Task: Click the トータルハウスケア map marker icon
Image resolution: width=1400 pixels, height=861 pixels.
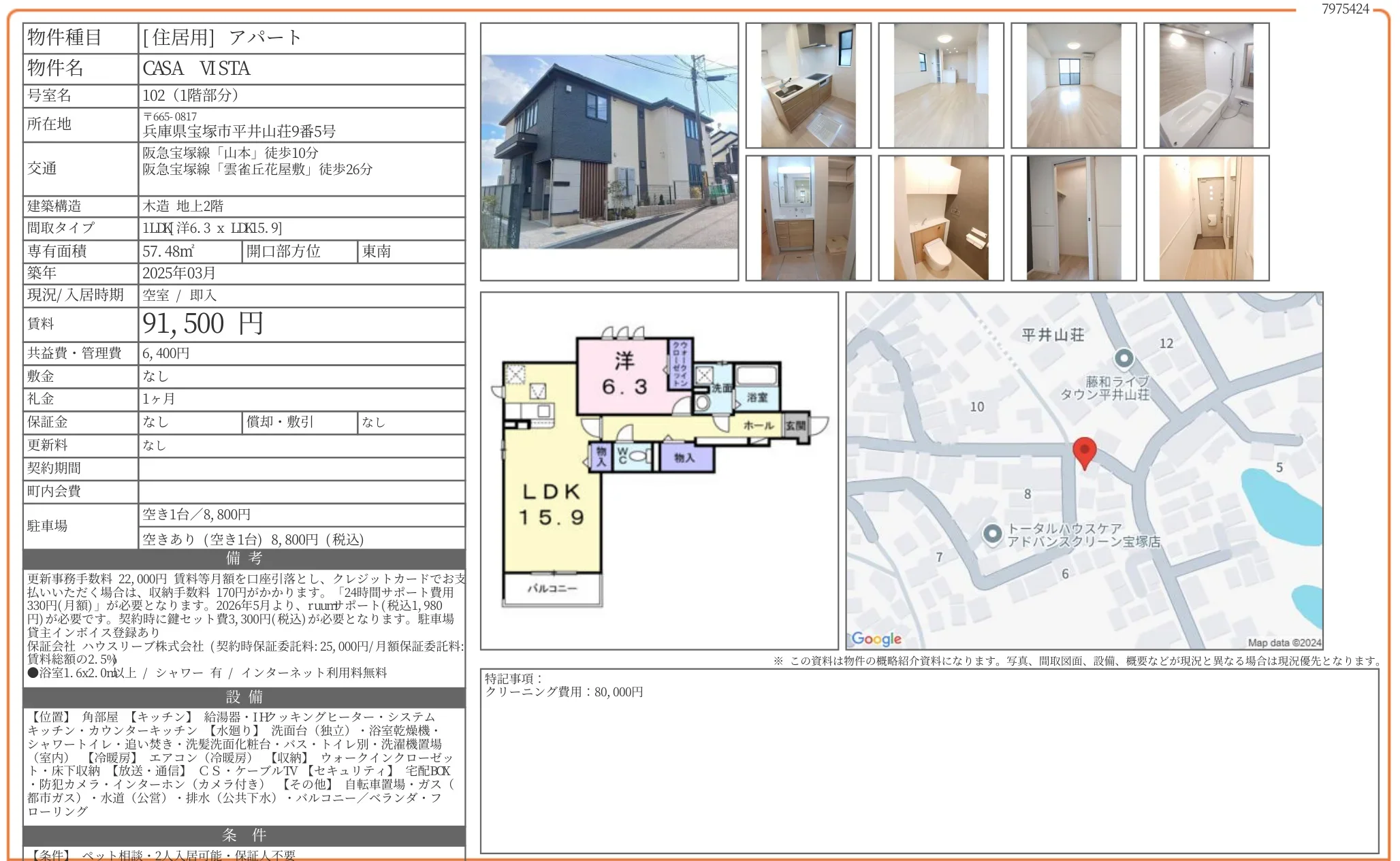Action: tap(992, 534)
